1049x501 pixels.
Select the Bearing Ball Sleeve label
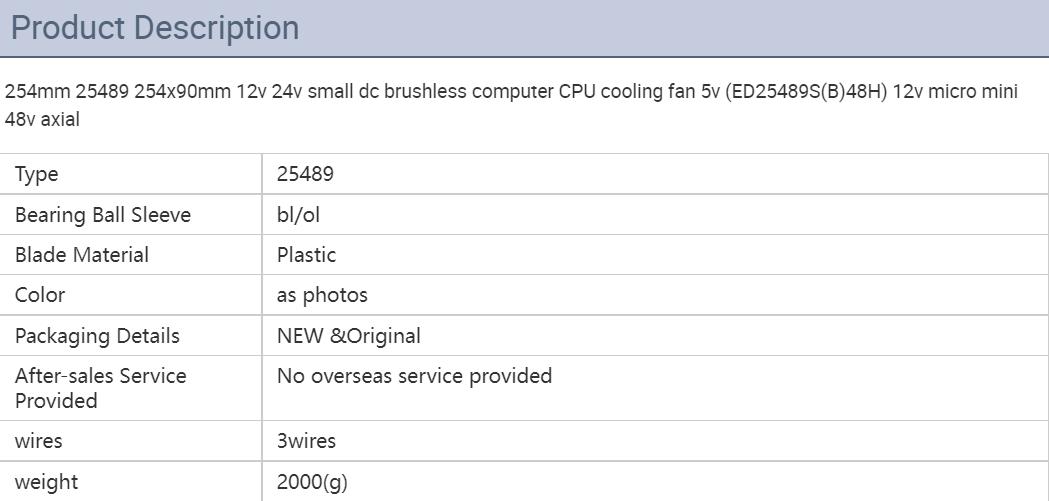point(103,215)
